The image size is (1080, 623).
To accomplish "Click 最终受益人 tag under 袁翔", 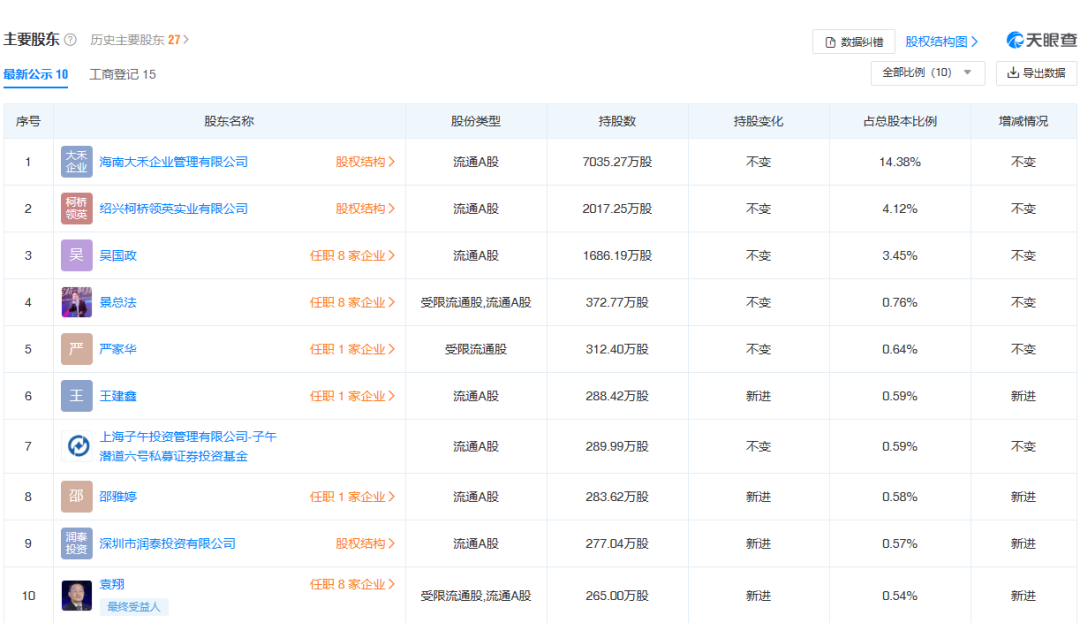I will 134,607.
